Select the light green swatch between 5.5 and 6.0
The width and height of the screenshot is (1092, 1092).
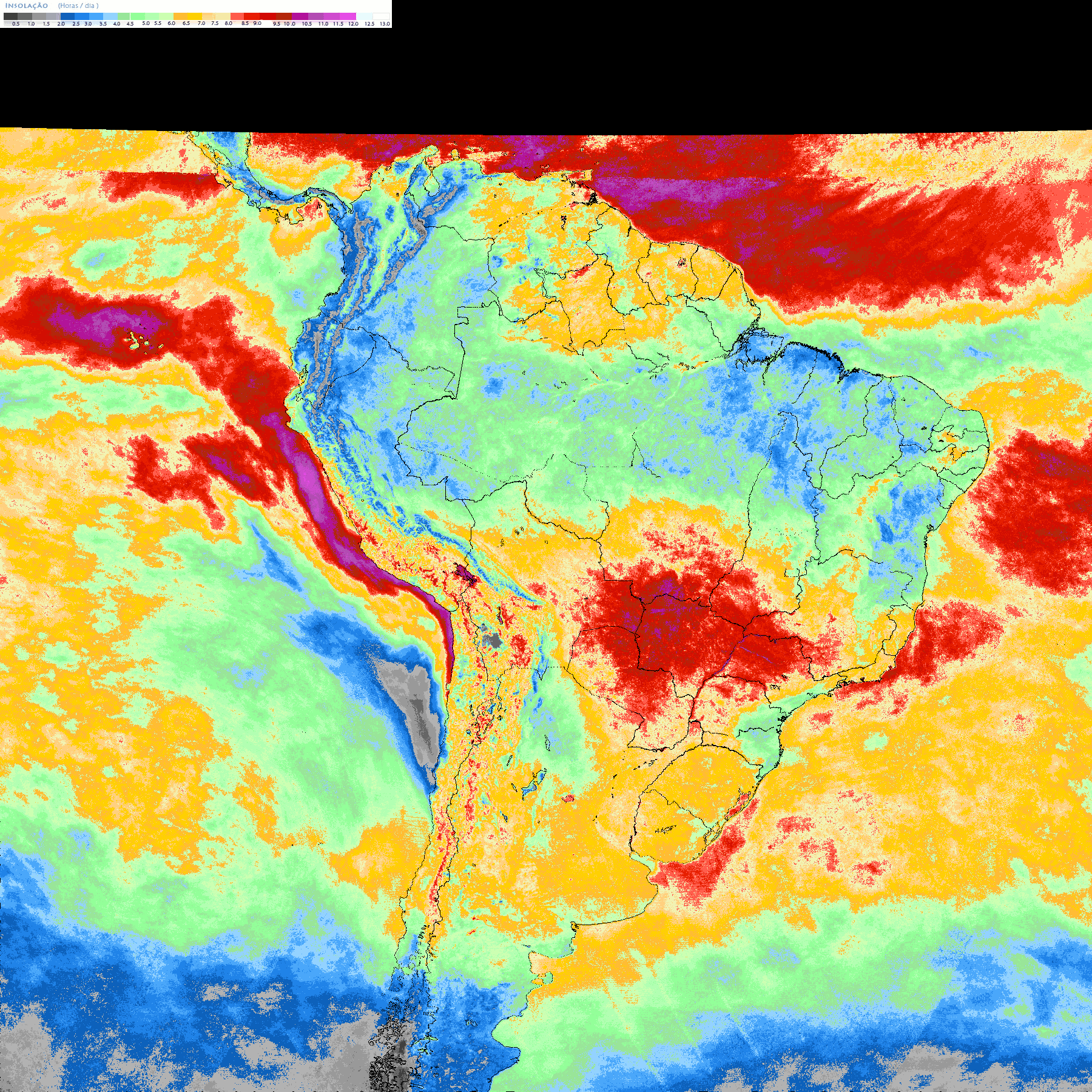166,16
